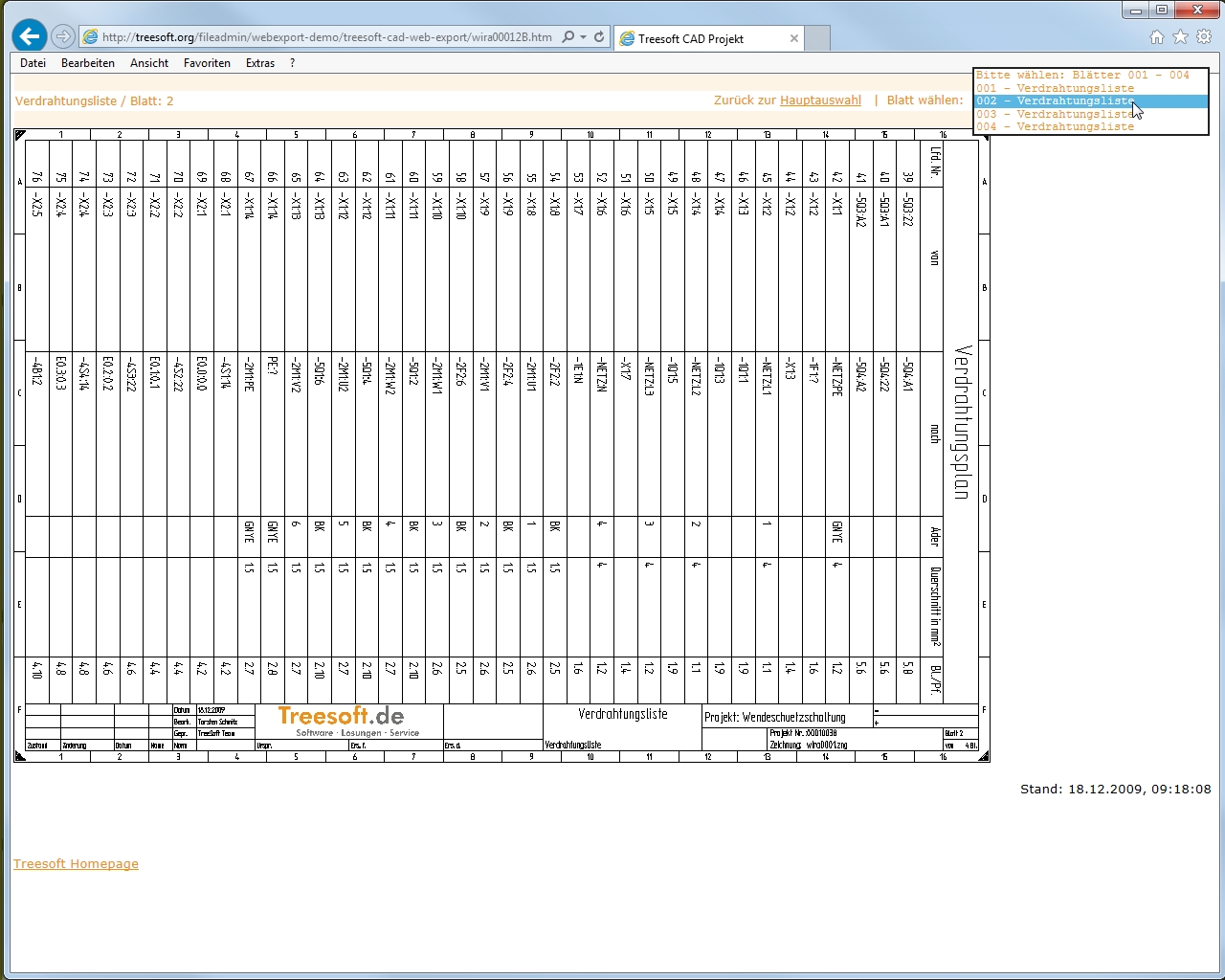Open the Favorites star icon
The width and height of the screenshot is (1225, 980).
point(1180,37)
